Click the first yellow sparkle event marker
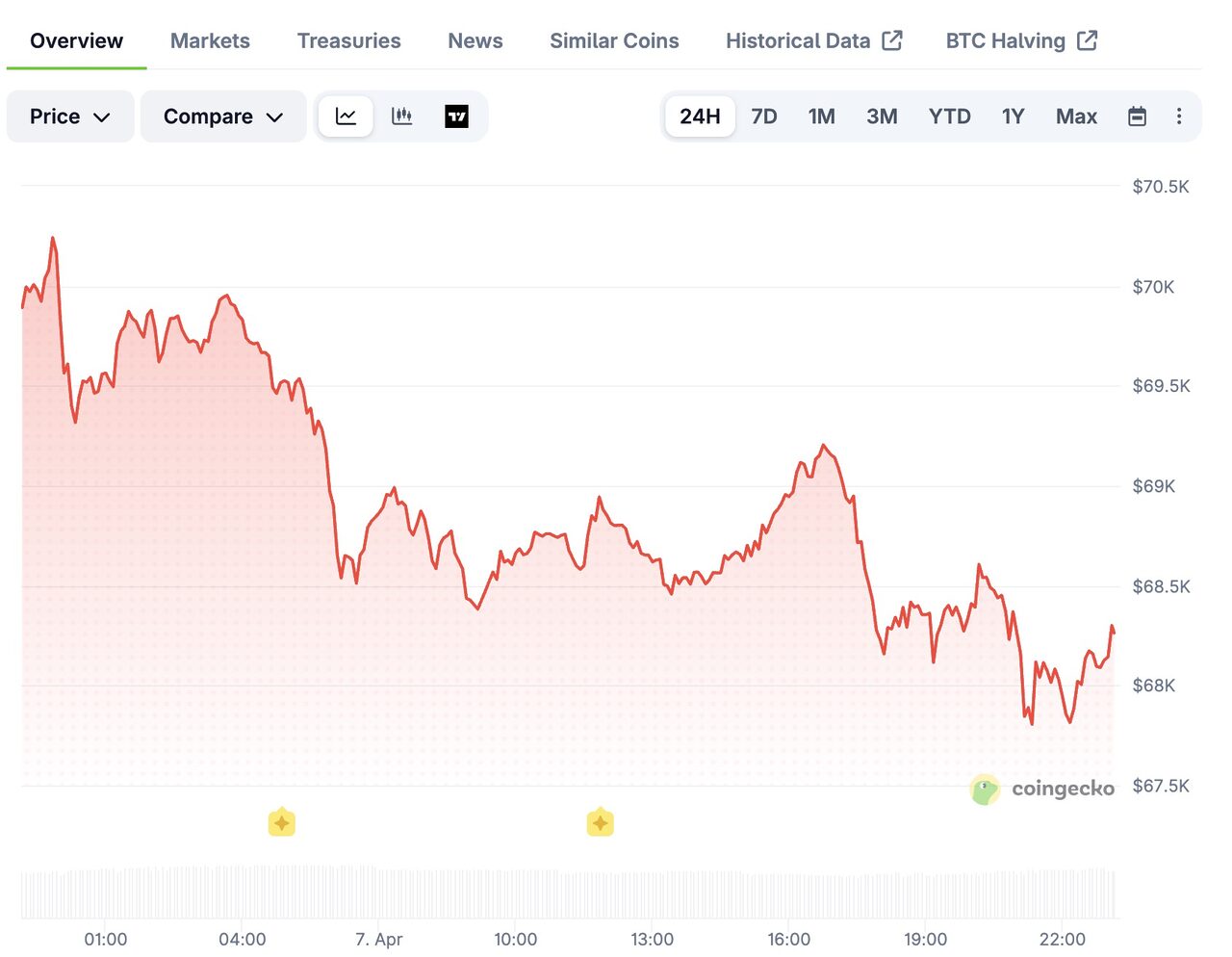The height and width of the screenshot is (957, 1232). point(281,823)
